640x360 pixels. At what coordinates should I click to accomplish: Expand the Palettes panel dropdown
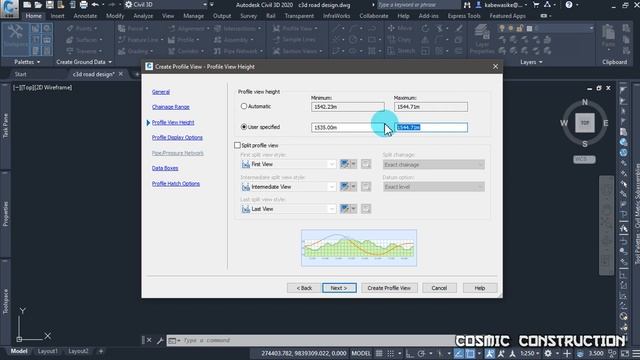coord(27,62)
